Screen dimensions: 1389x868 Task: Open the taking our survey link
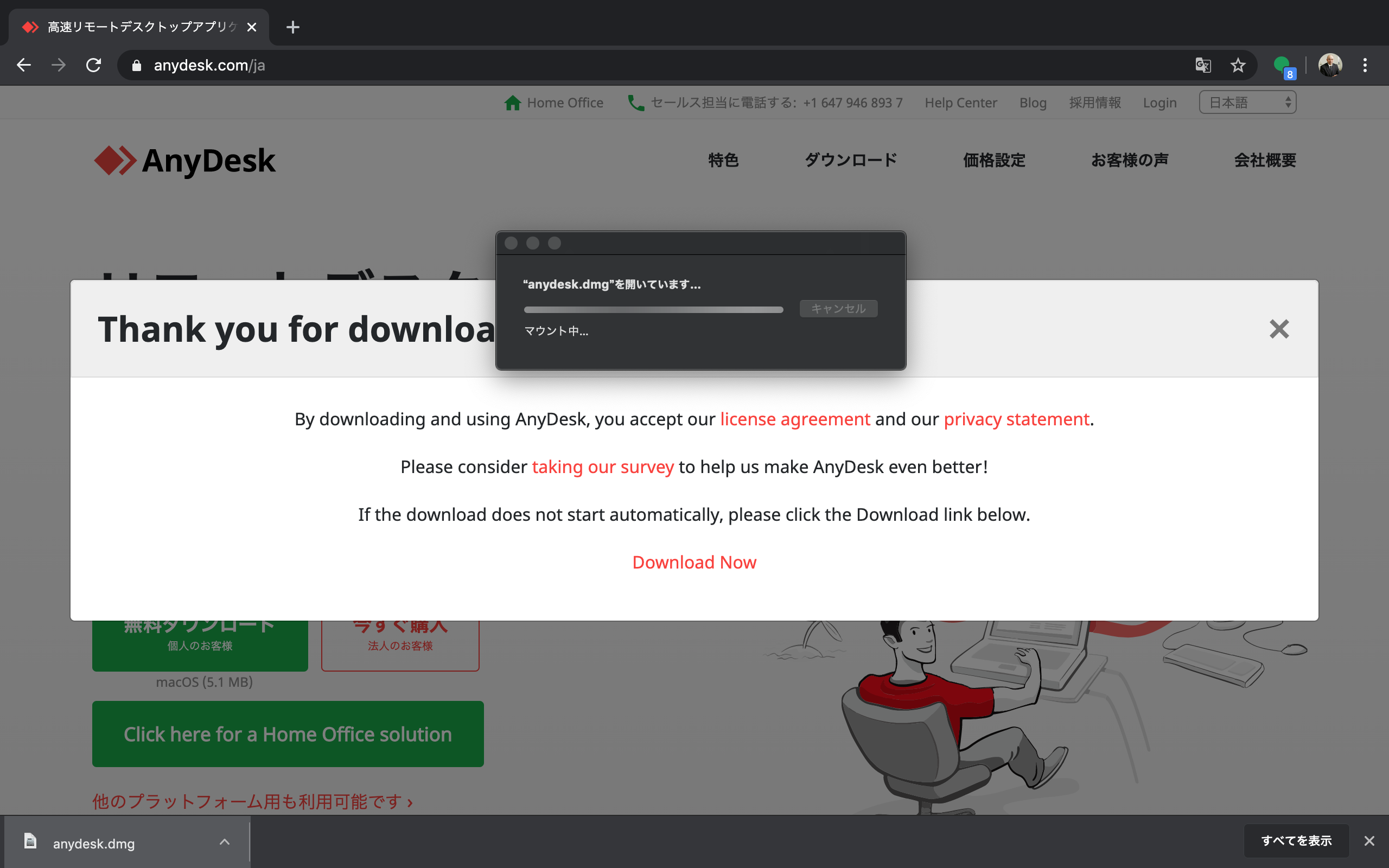tap(603, 467)
